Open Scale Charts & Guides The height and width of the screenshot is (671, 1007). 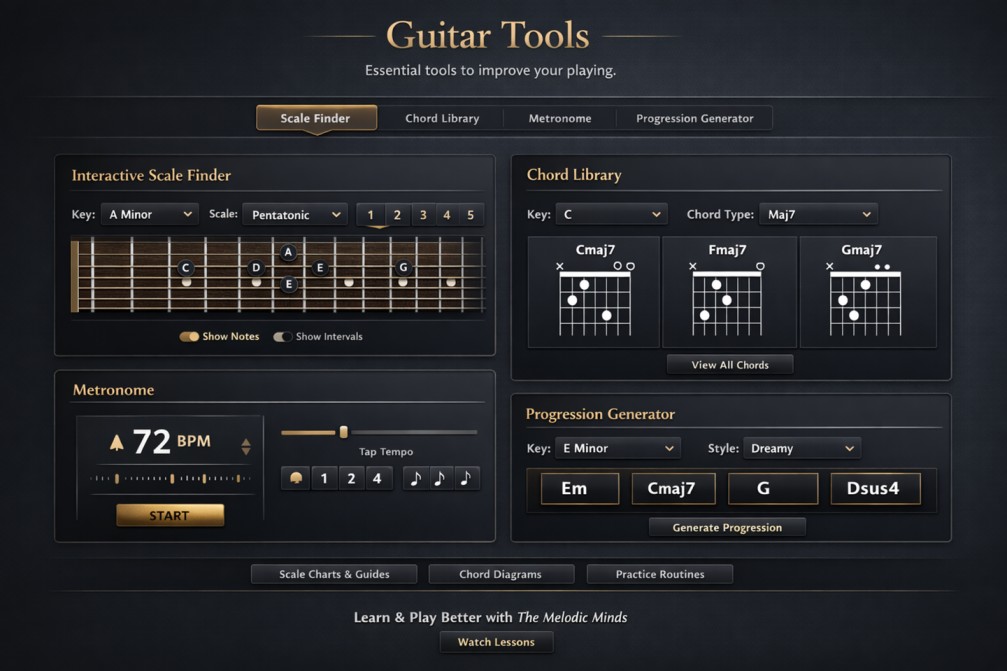(x=334, y=574)
